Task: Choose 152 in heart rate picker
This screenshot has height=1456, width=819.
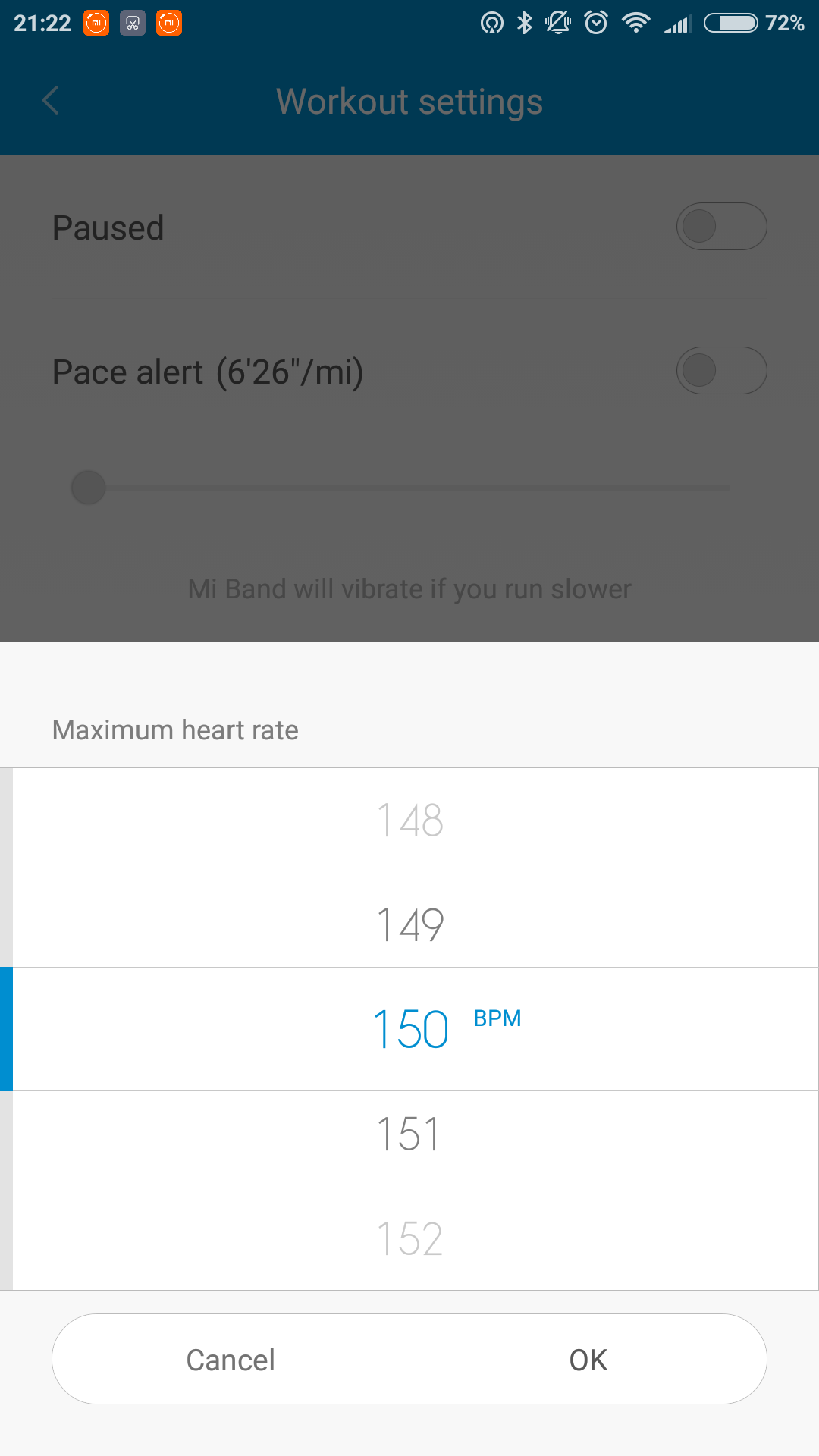Action: (x=409, y=1238)
